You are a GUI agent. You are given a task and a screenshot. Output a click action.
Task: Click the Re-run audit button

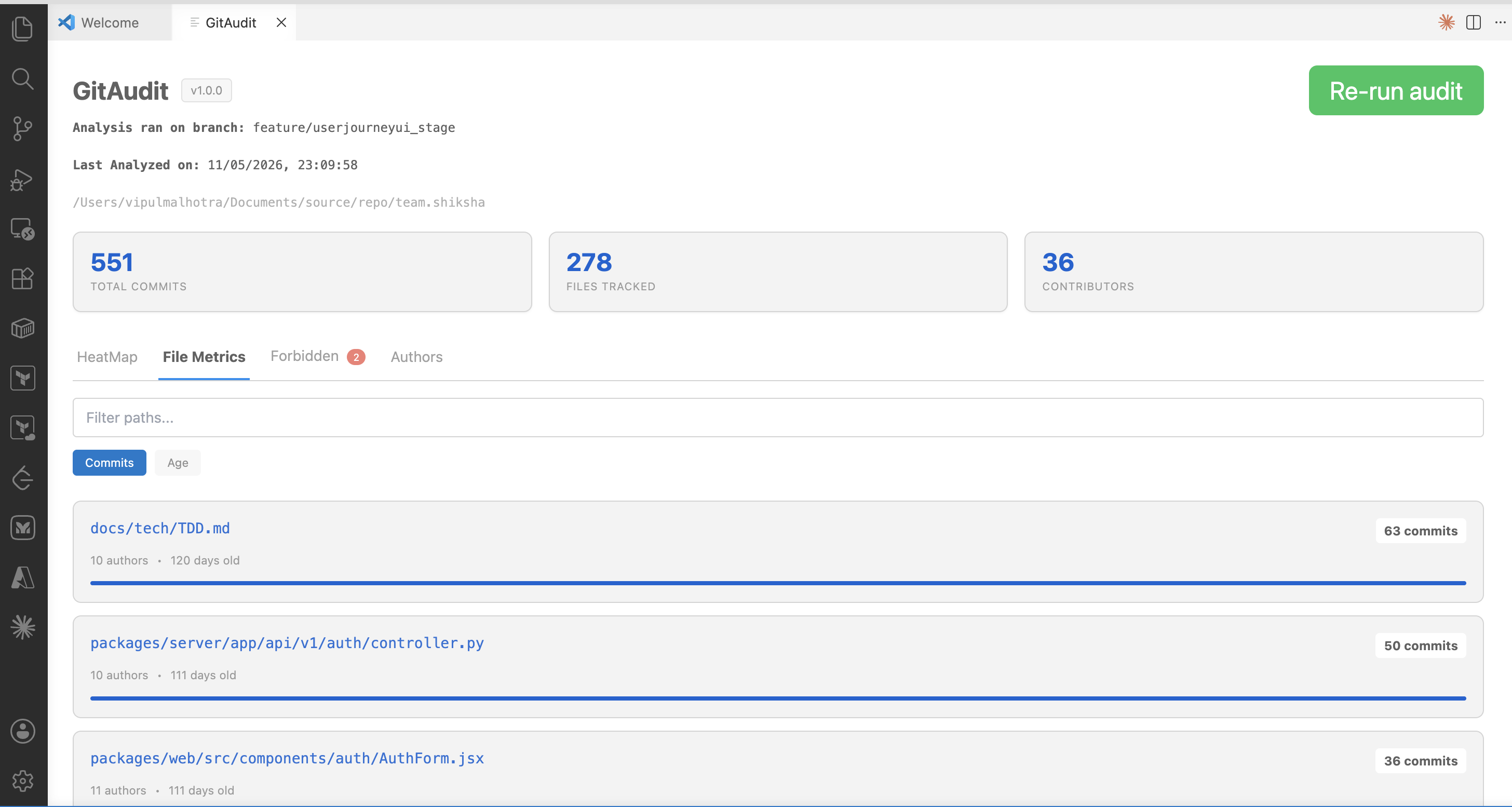tap(1396, 90)
